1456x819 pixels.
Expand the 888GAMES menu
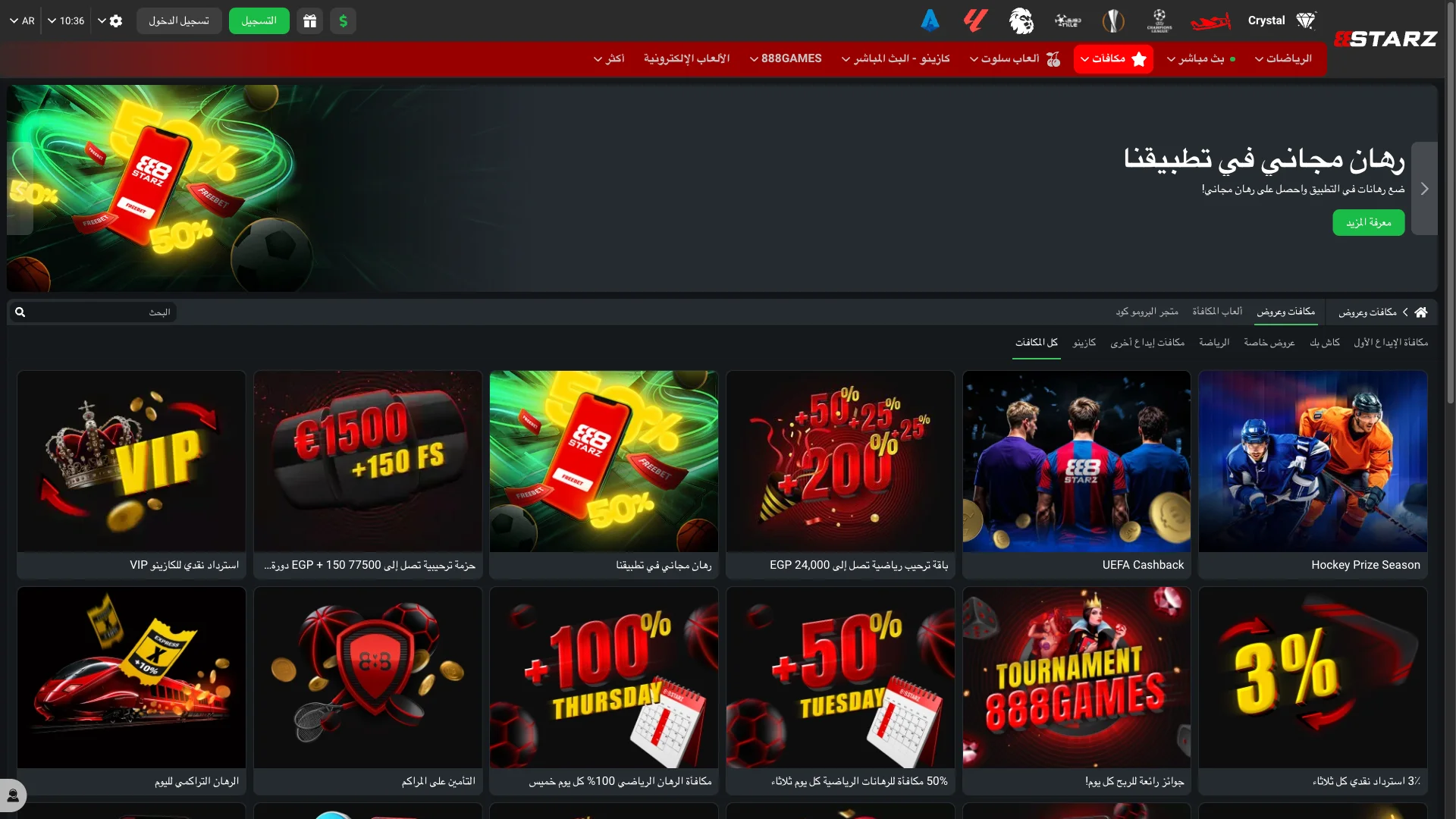pos(786,59)
